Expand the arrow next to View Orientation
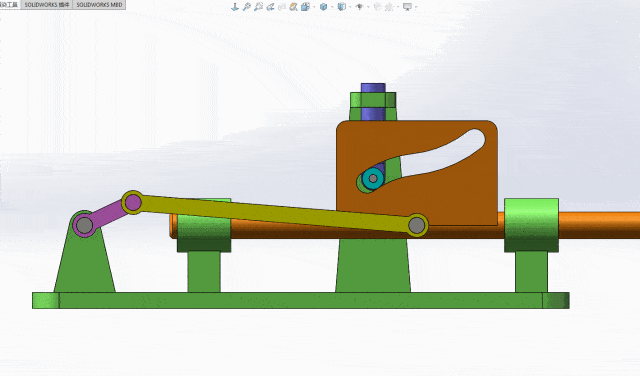Image resolution: width=640 pixels, height=376 pixels. coord(314,7)
